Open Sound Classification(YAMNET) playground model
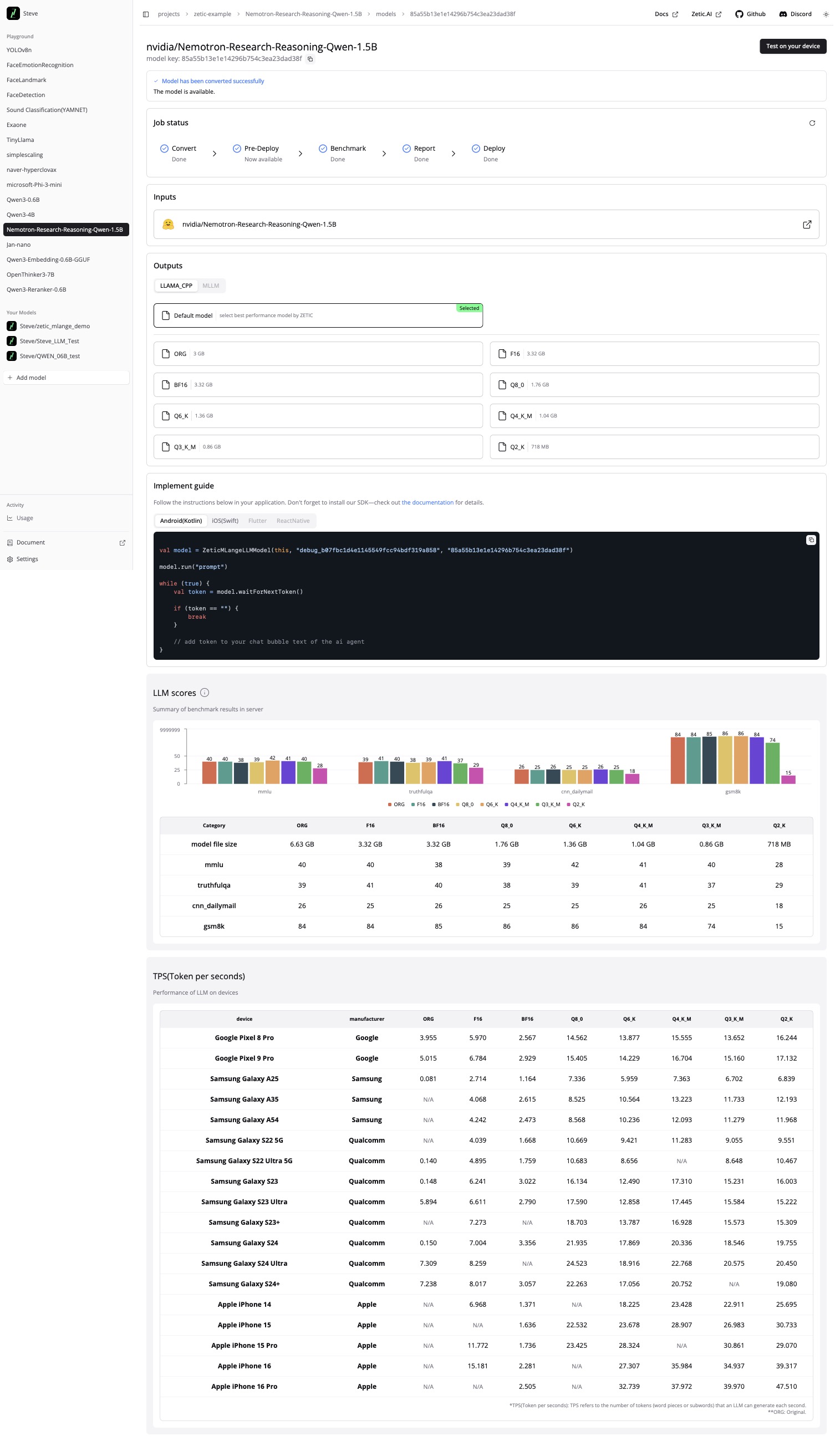This screenshot has width=840, height=1441. (67, 110)
